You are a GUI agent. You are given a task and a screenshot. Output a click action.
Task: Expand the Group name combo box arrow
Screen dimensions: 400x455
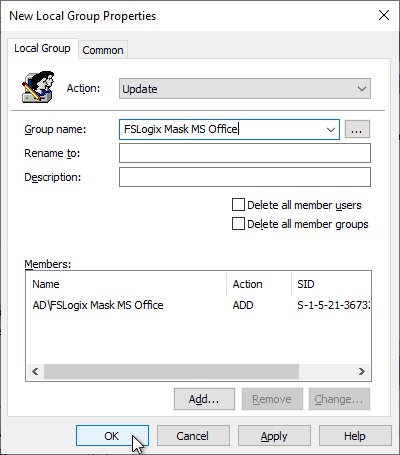tap(331, 129)
